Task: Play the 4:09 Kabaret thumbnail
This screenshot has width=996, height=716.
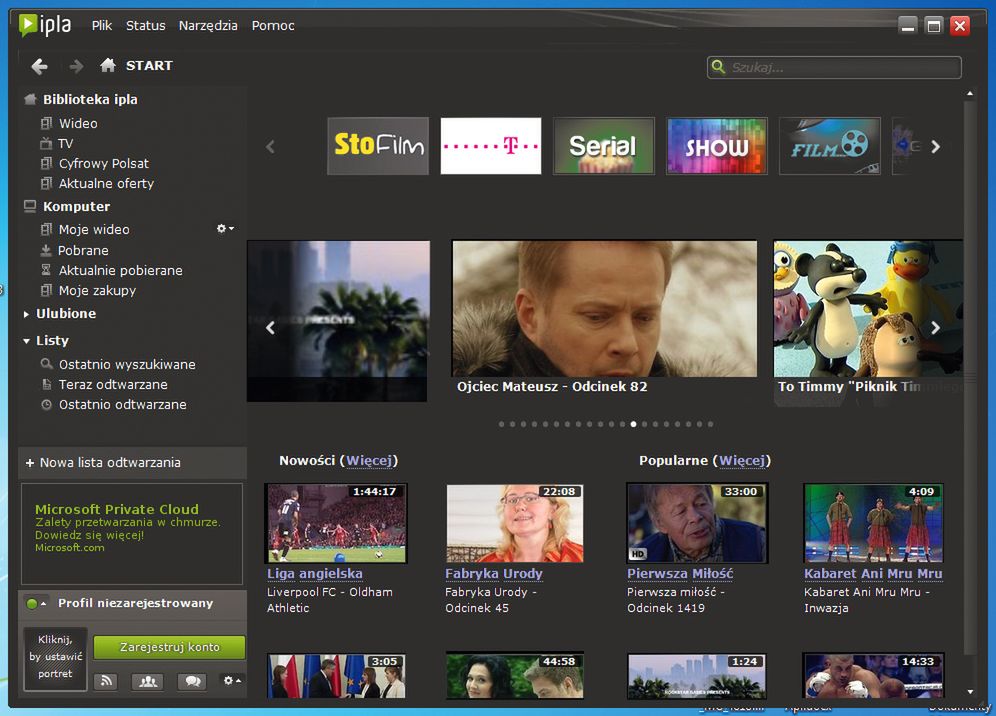Action: tap(873, 523)
